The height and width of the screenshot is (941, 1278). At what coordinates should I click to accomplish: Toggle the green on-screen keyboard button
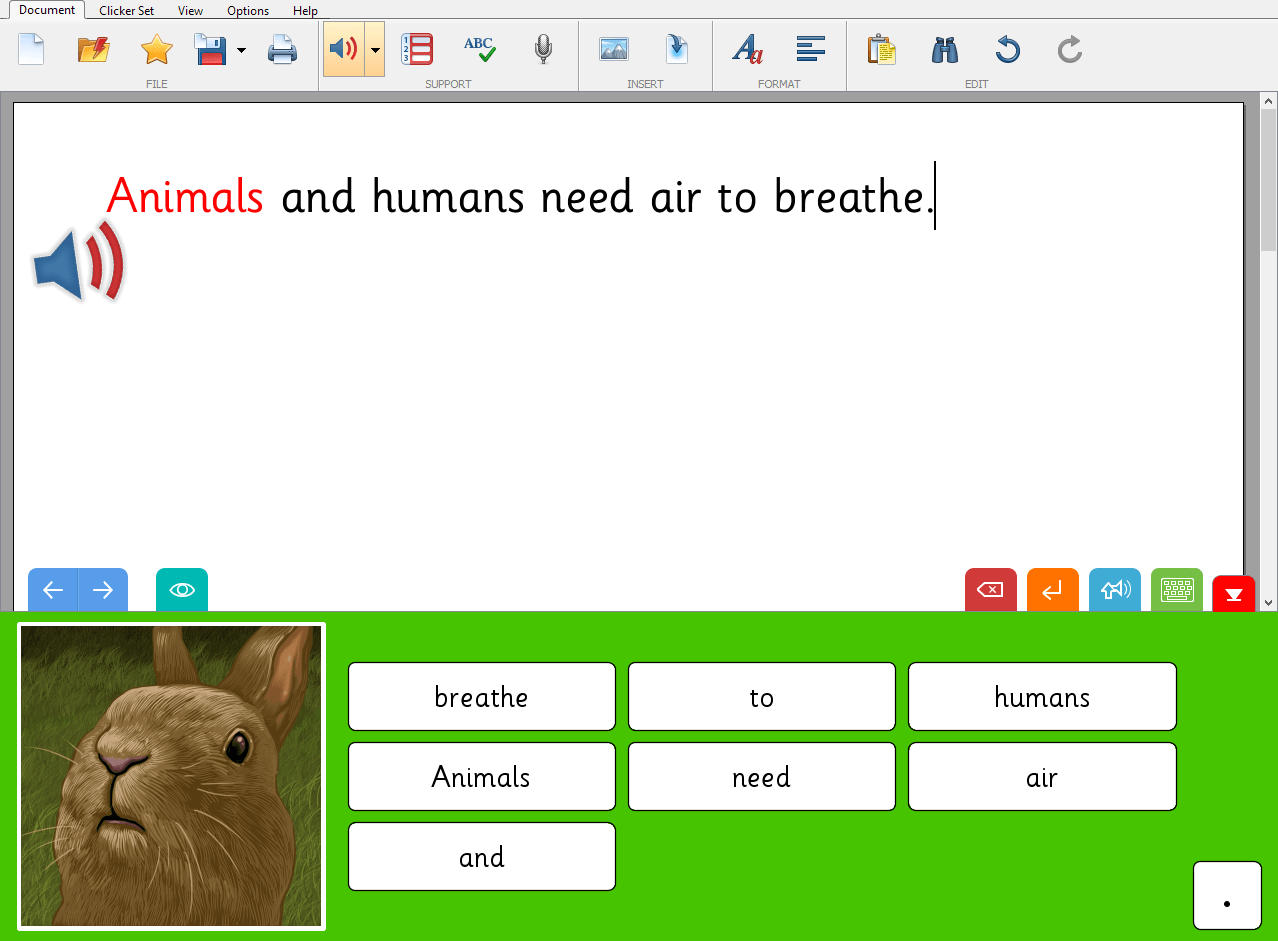coord(1177,590)
